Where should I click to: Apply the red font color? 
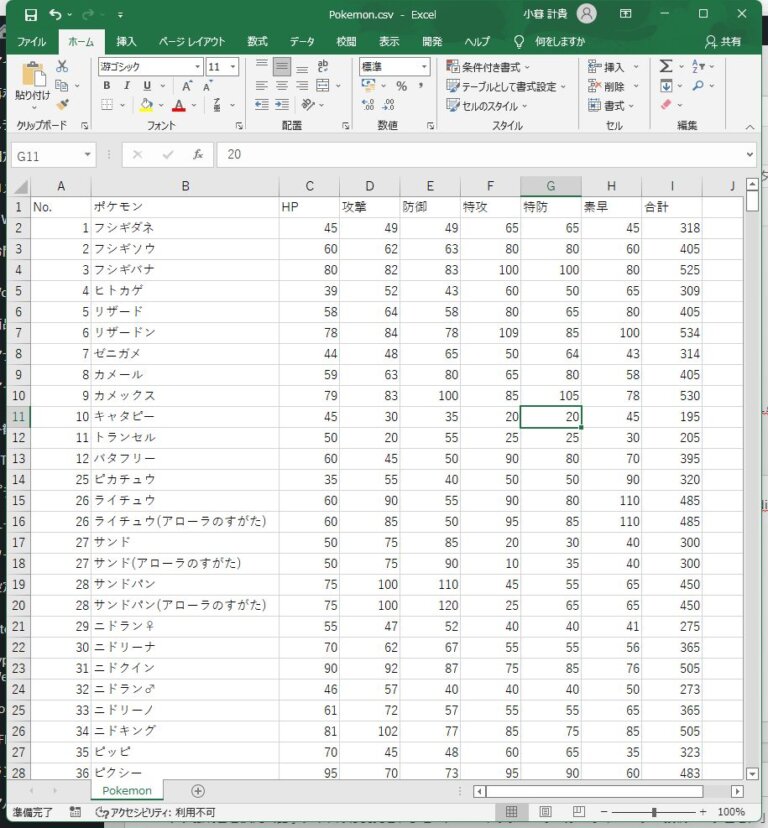(x=179, y=105)
